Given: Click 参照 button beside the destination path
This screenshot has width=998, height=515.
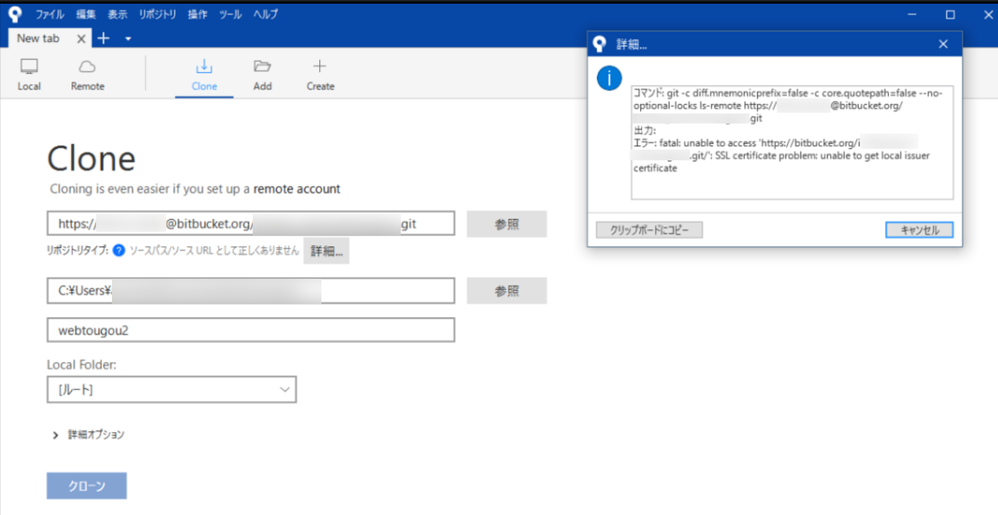Looking at the screenshot, I should point(507,291).
